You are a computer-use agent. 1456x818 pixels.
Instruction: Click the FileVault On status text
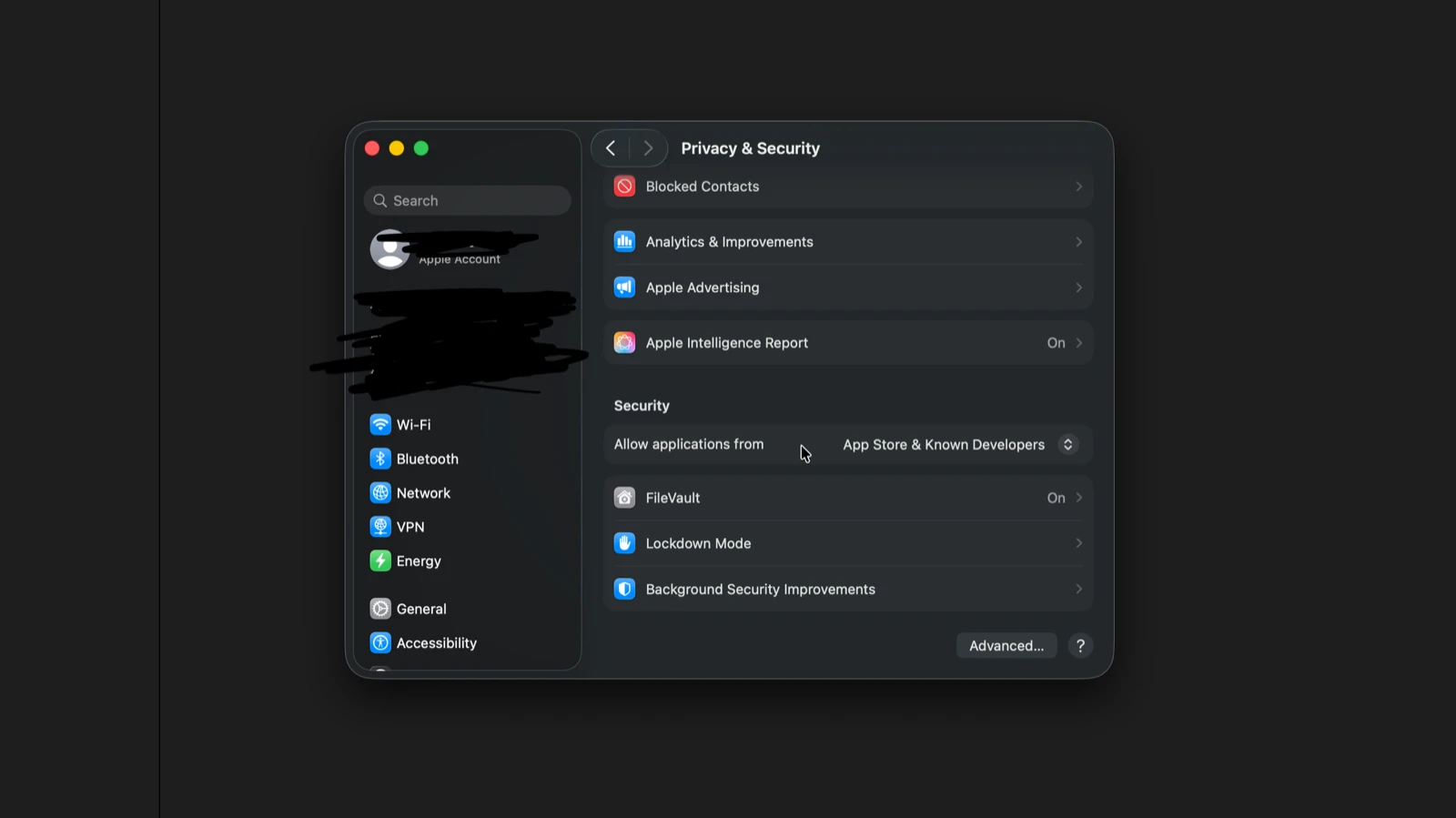pyautogui.click(x=1056, y=498)
